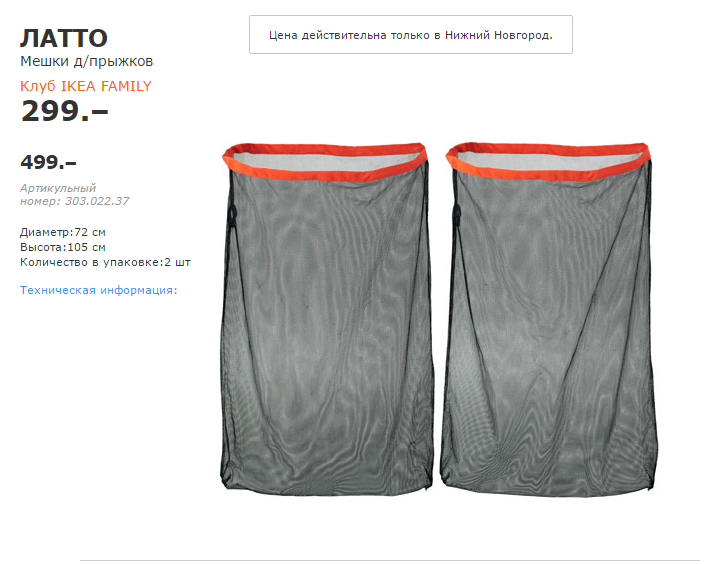The image size is (715, 564).
Task: Select the article number 303.022.37
Action: click(97, 201)
